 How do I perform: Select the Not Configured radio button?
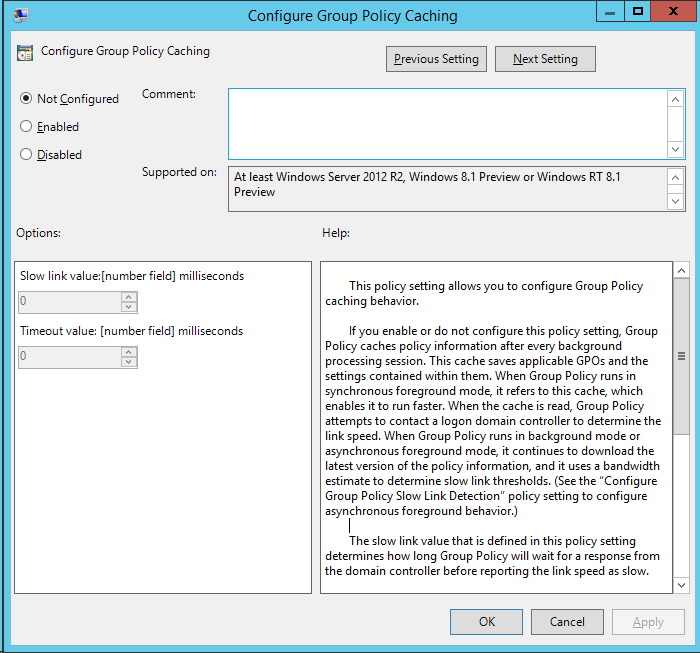27,99
